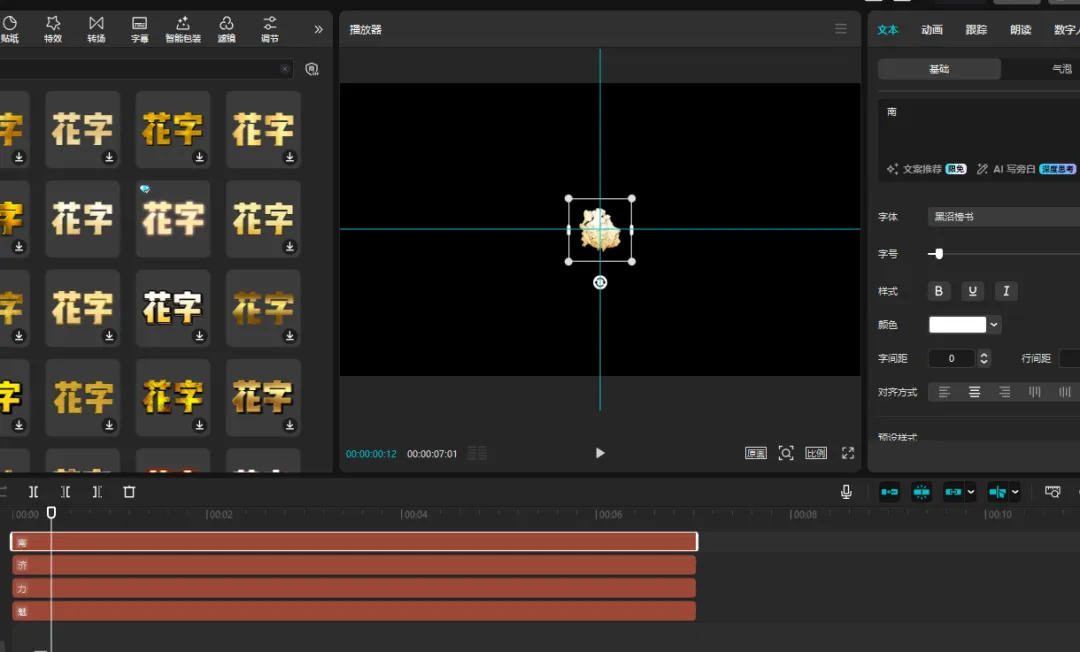This screenshot has height=652, width=1080.
Task: Click the 字间距 stepper arrows
Action: [984, 358]
